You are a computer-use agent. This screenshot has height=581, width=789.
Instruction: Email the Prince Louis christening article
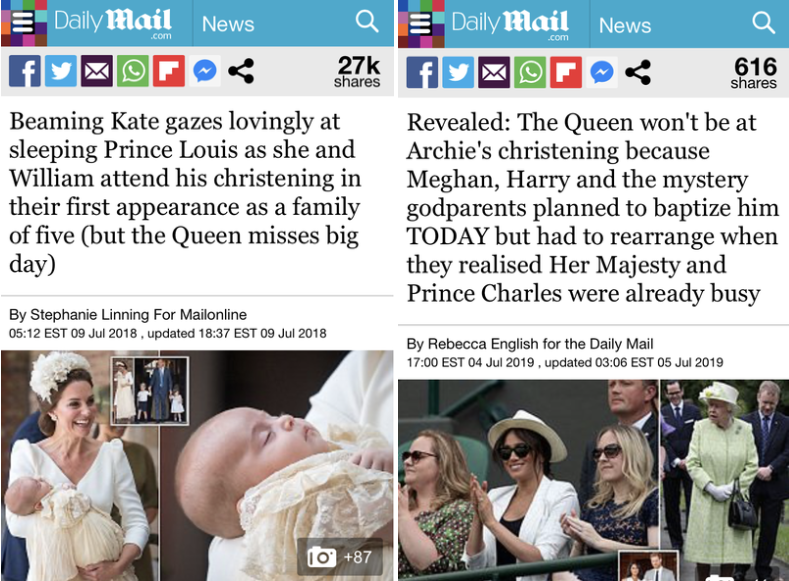click(x=97, y=71)
